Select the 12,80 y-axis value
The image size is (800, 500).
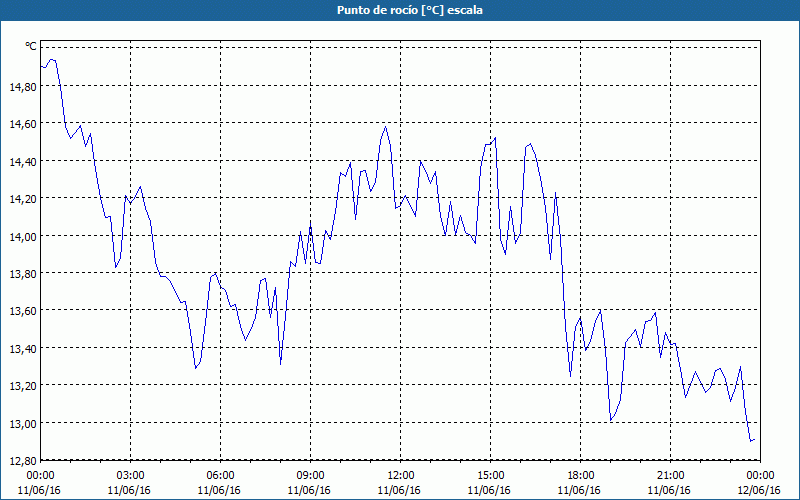23,461
